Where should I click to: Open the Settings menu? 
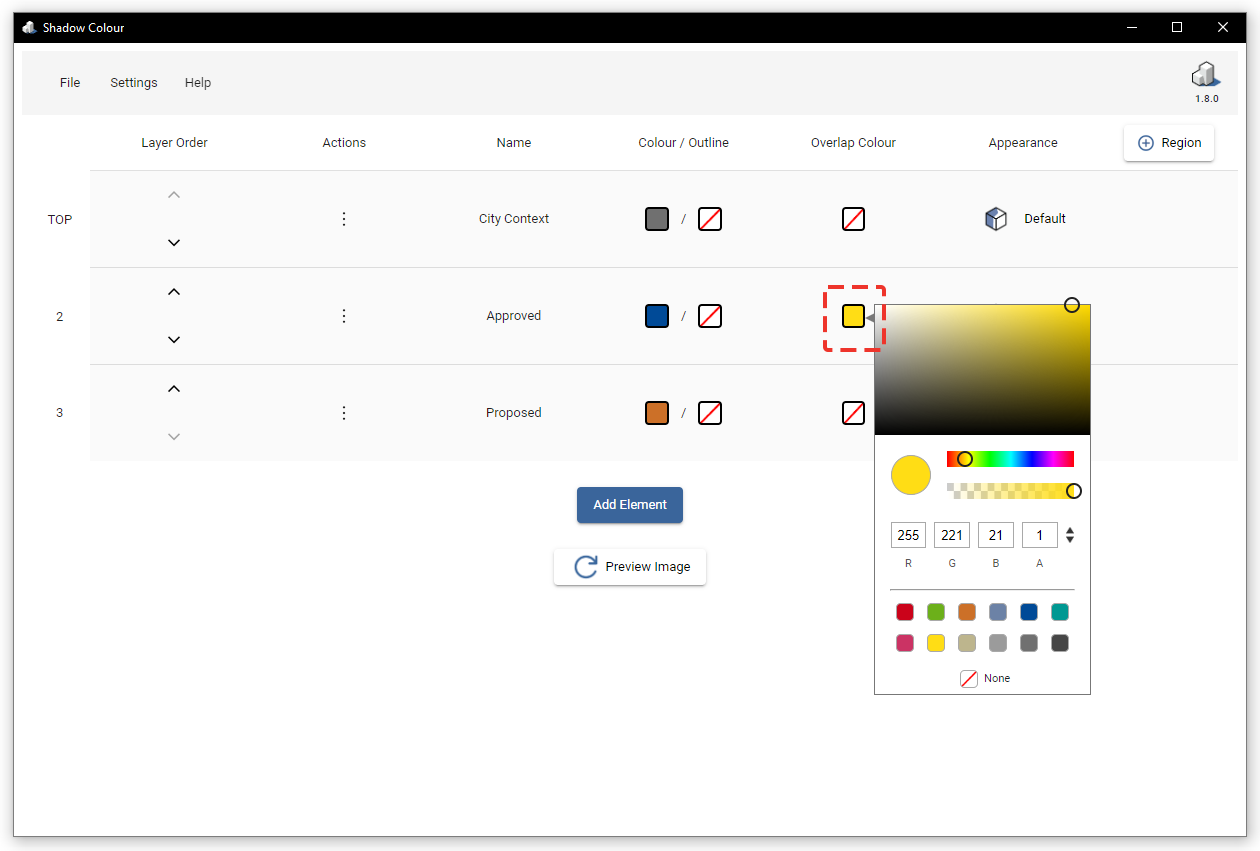coord(133,82)
